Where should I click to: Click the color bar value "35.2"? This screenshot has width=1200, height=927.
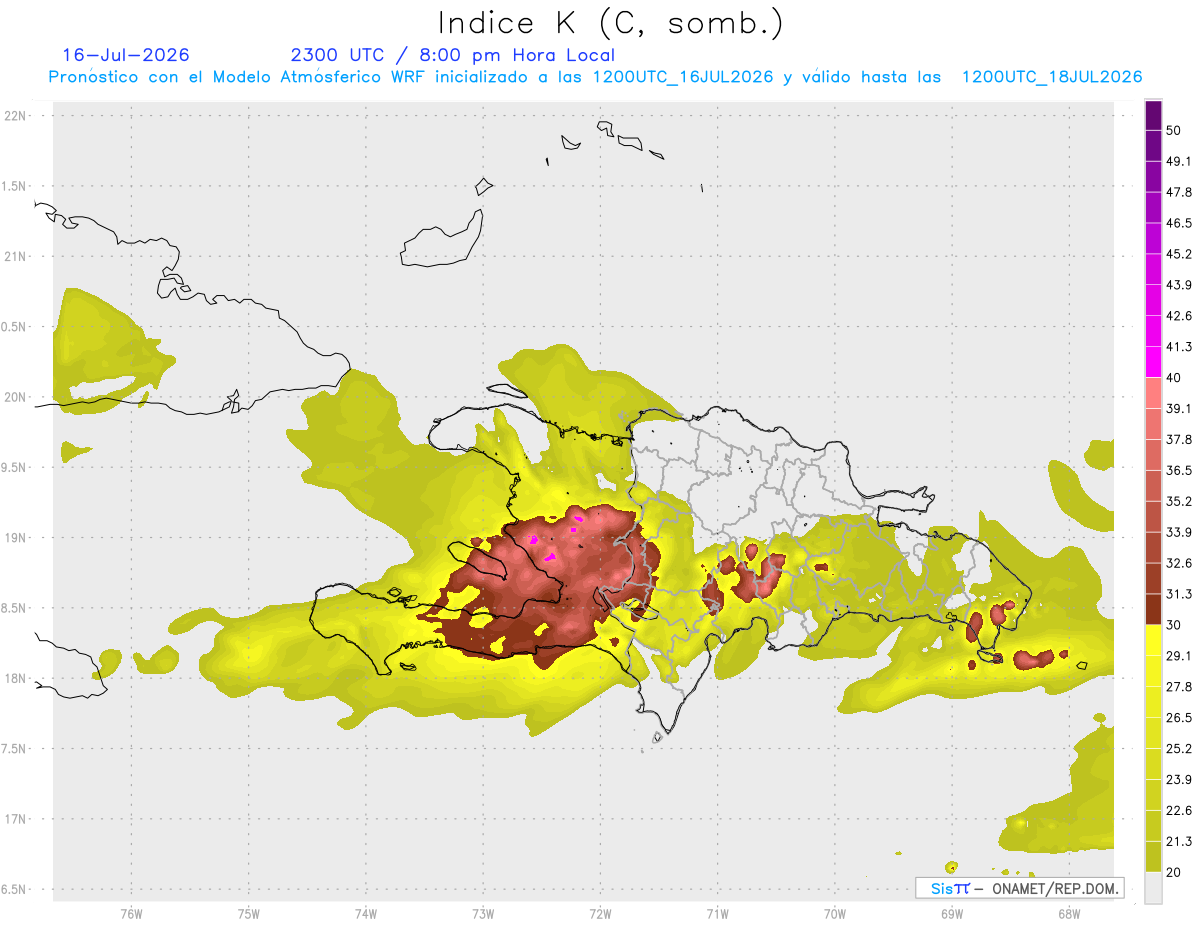1179,501
